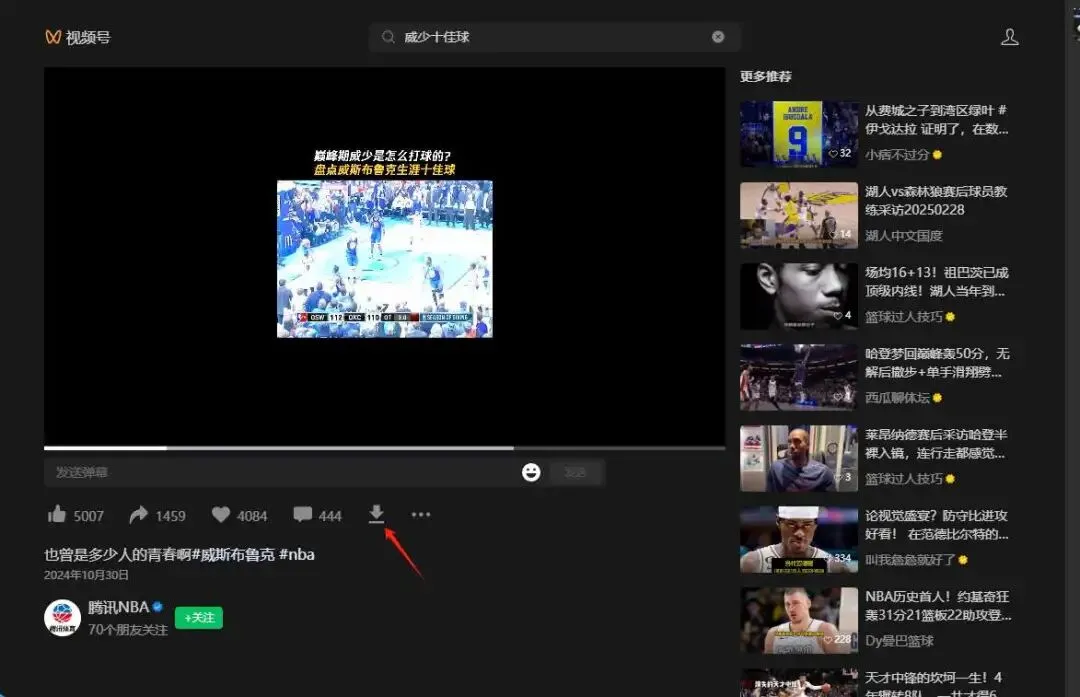1080x697 pixels.
Task: Open channel Dy曼巴篮球
Action: [899, 641]
